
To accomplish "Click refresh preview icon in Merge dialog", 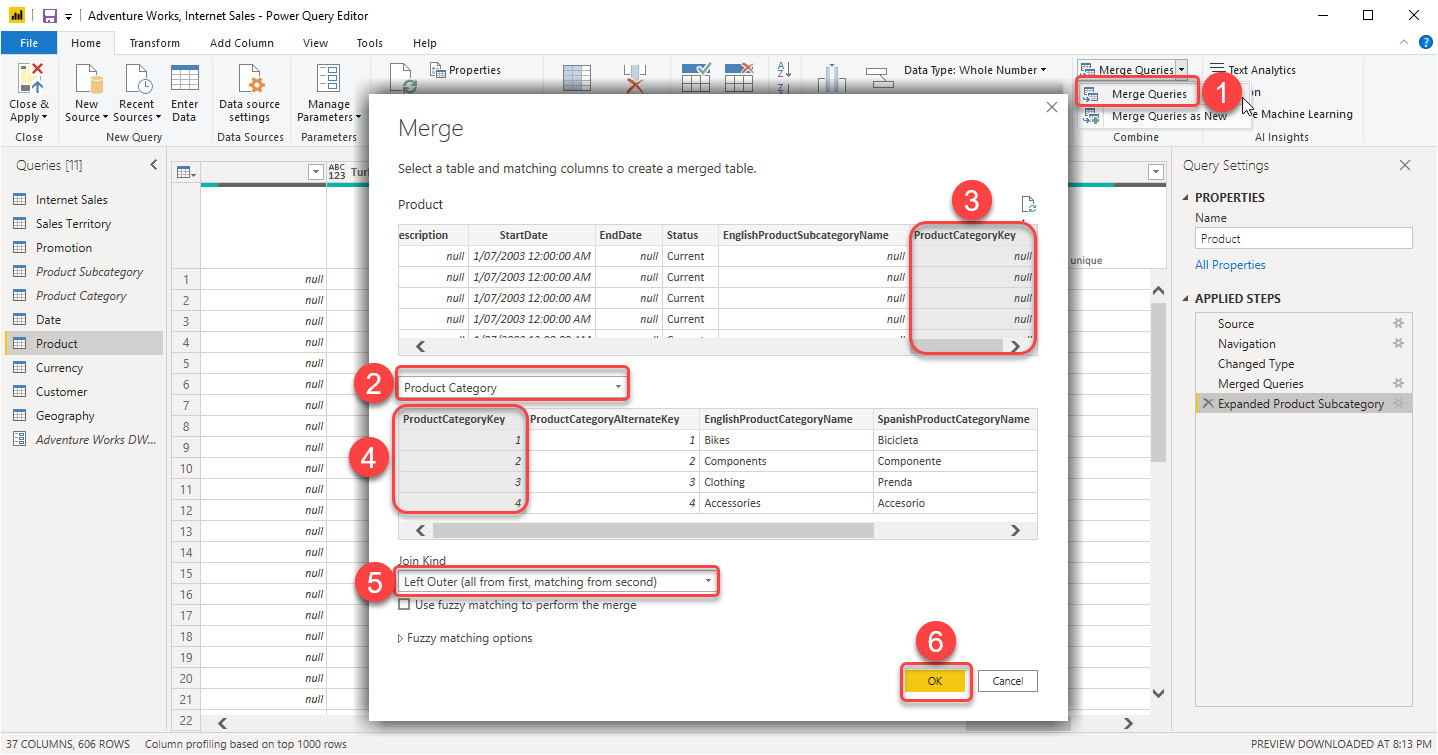I will point(1028,204).
